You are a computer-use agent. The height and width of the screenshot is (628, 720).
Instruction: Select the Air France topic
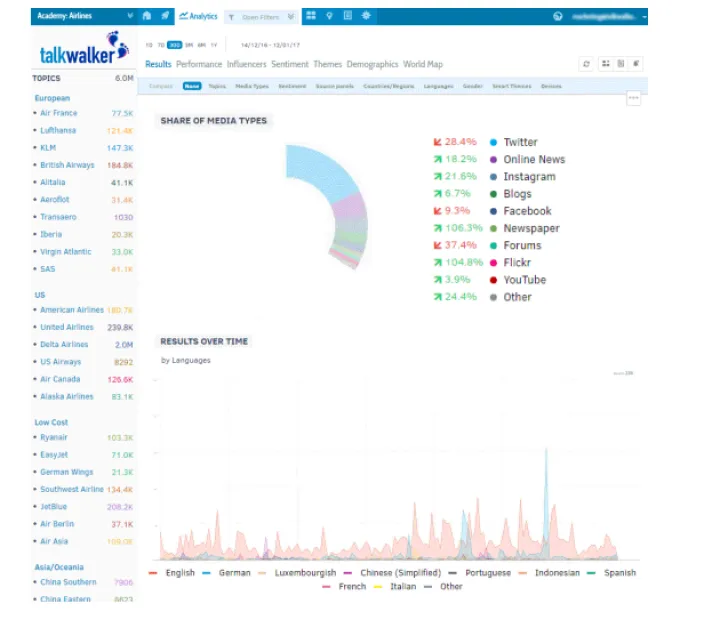pyautogui.click(x=59, y=113)
